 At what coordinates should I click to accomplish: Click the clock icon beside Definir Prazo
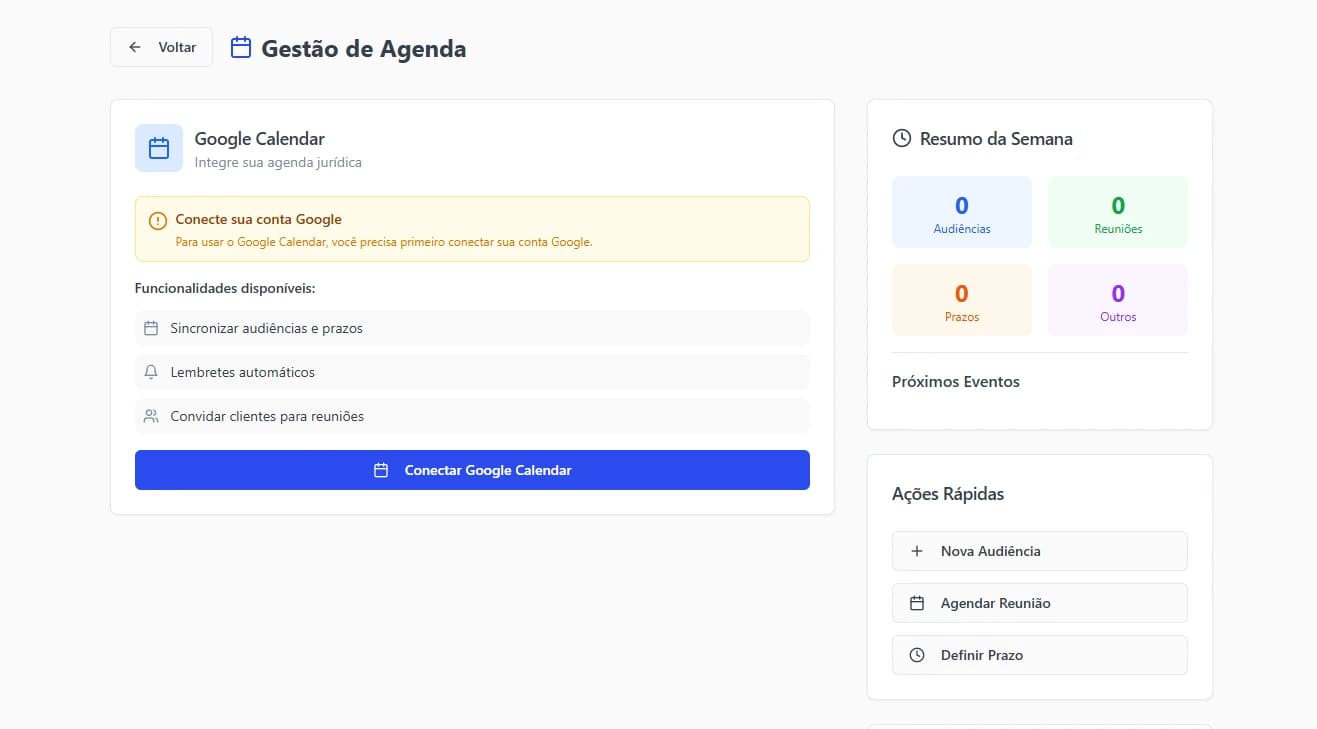tap(916, 654)
